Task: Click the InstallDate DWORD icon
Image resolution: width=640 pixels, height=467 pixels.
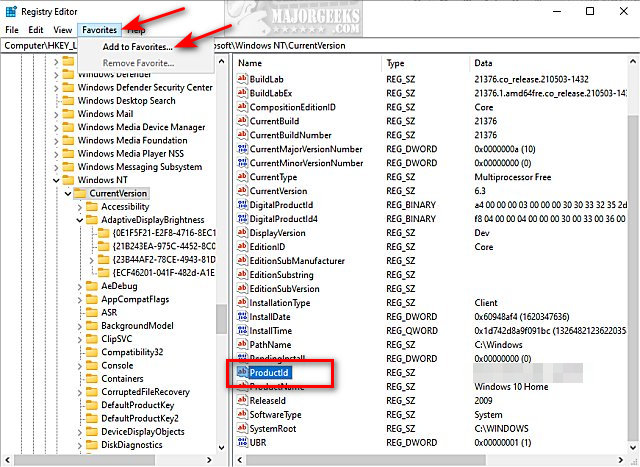Action: click(x=242, y=317)
